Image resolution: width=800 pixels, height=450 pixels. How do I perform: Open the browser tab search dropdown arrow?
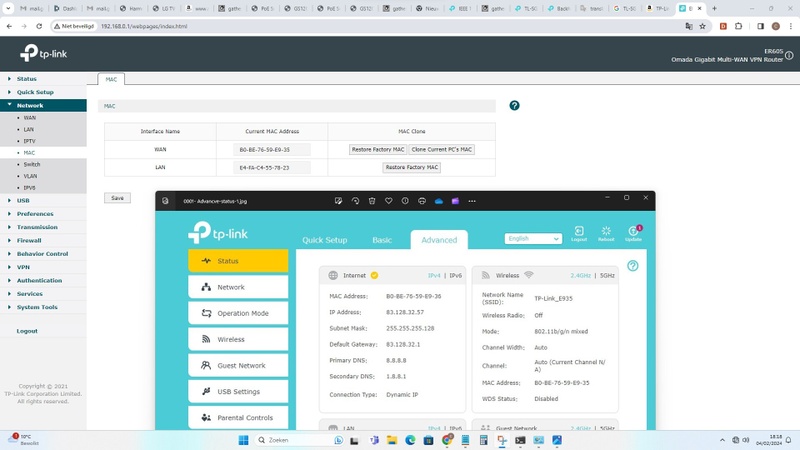tap(8, 8)
